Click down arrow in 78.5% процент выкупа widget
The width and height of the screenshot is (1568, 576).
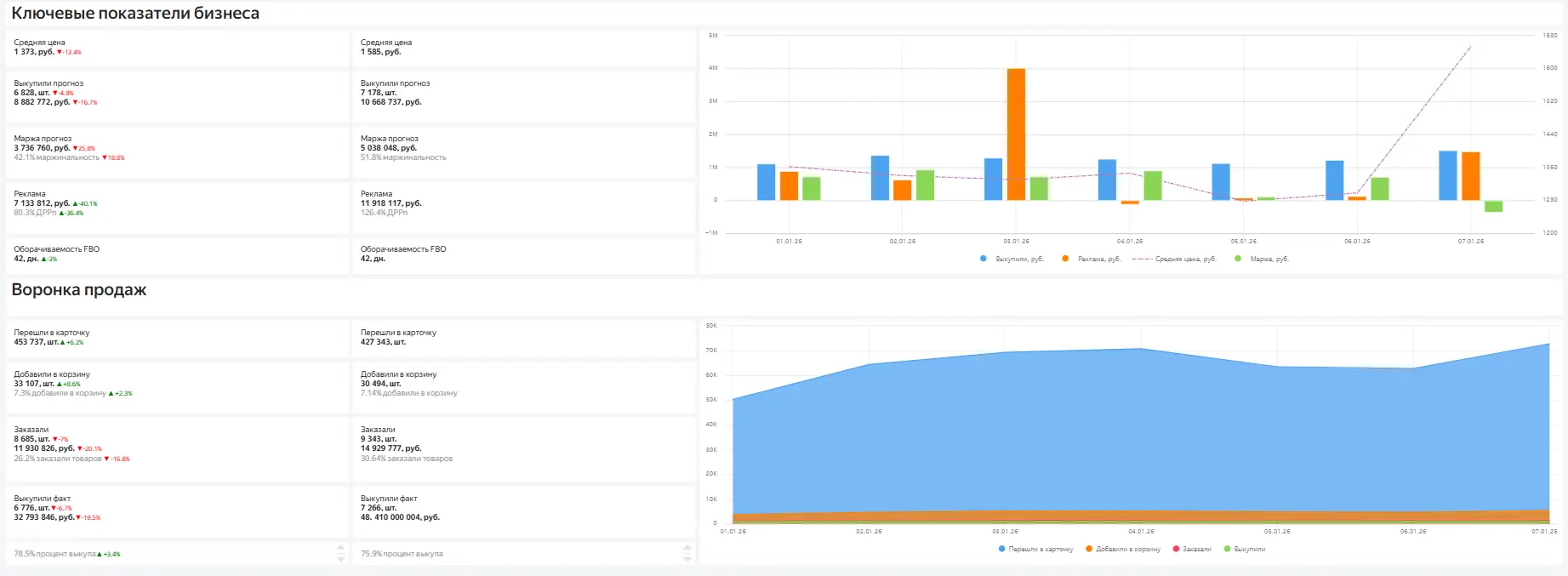tap(341, 559)
